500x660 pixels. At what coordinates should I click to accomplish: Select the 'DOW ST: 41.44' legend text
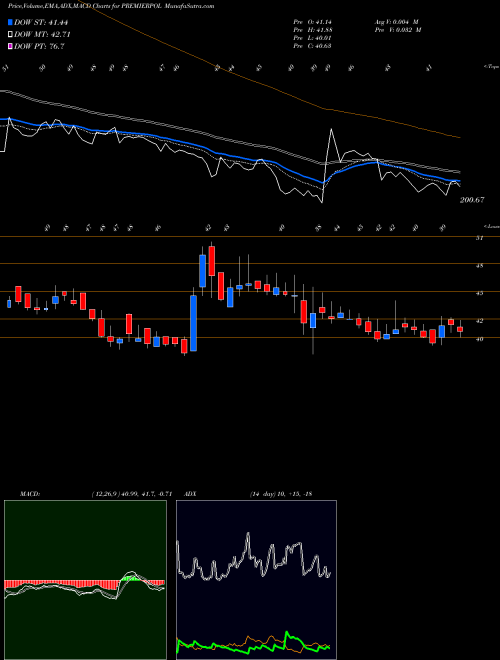point(41,22)
